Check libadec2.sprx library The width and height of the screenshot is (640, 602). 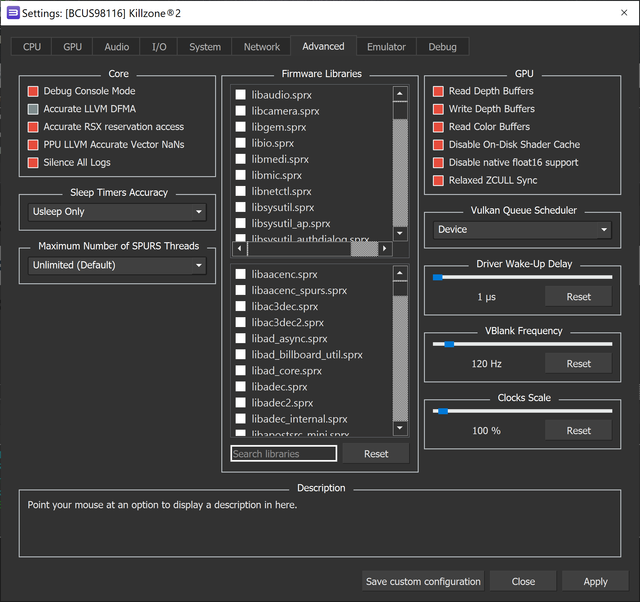(x=241, y=403)
